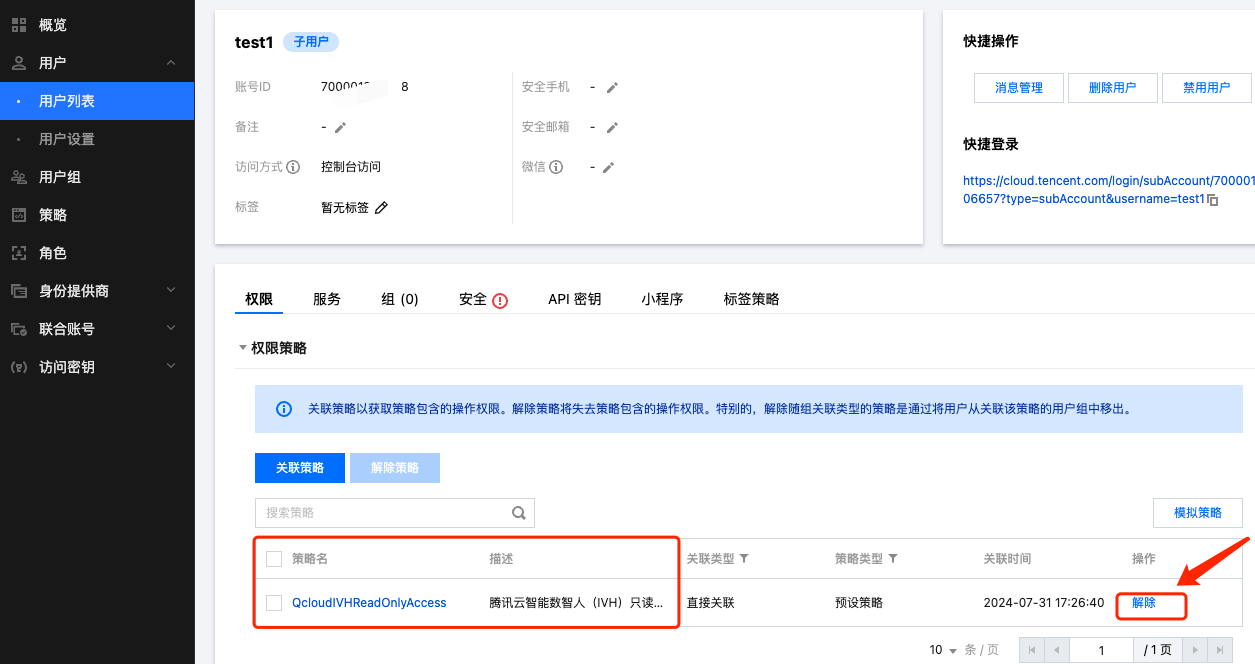
Task: Edit 微信 with the pencil icon
Action: [x=608, y=167]
